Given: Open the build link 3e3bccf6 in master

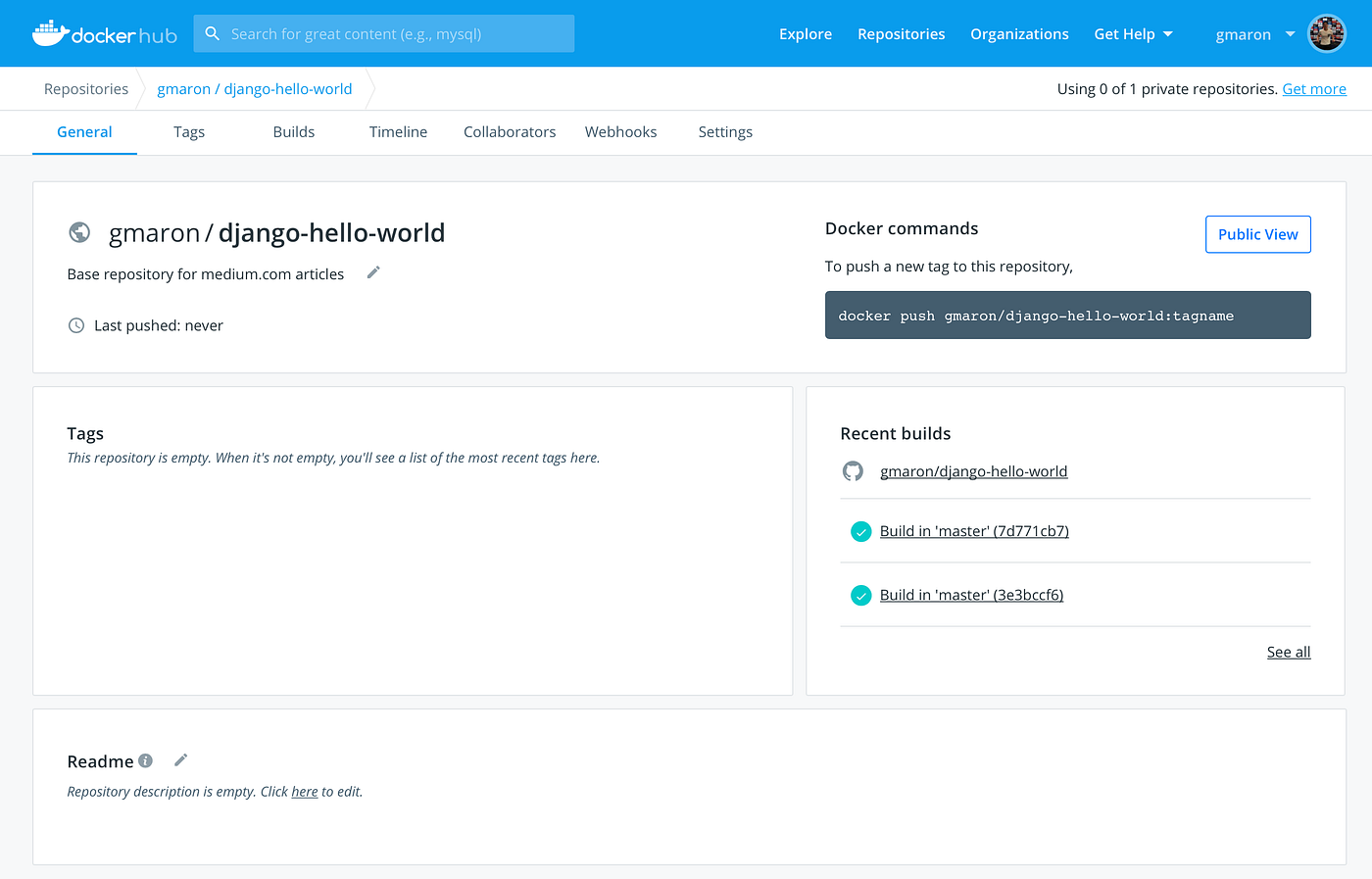Looking at the screenshot, I should pyautogui.click(x=971, y=594).
